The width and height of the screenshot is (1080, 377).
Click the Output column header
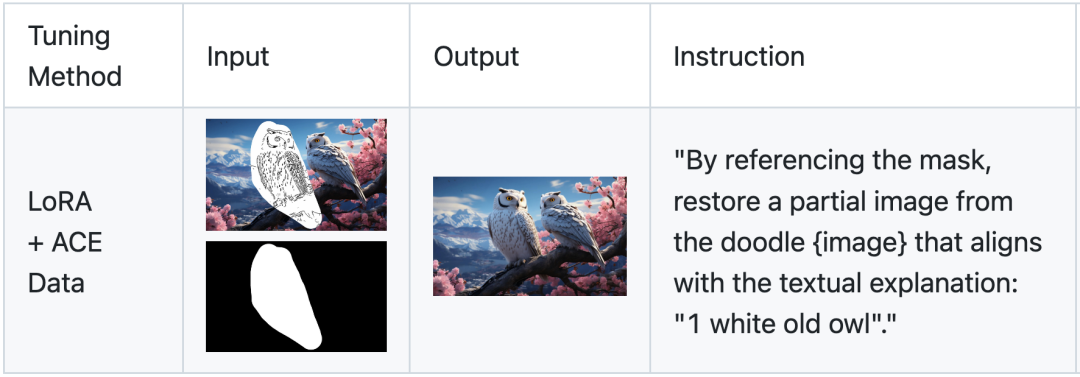click(476, 57)
